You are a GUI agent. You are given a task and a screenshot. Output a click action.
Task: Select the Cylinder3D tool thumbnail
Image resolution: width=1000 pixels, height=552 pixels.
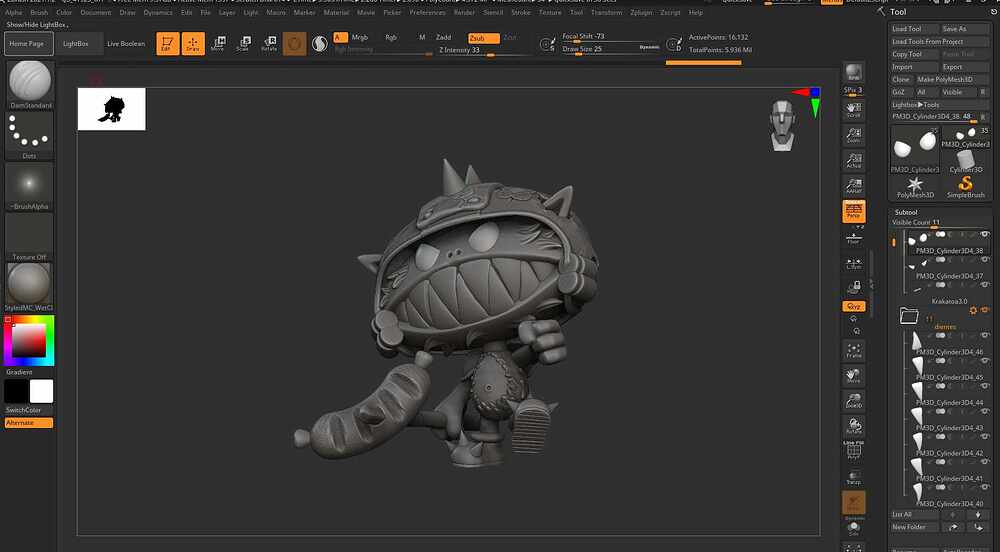click(966, 162)
